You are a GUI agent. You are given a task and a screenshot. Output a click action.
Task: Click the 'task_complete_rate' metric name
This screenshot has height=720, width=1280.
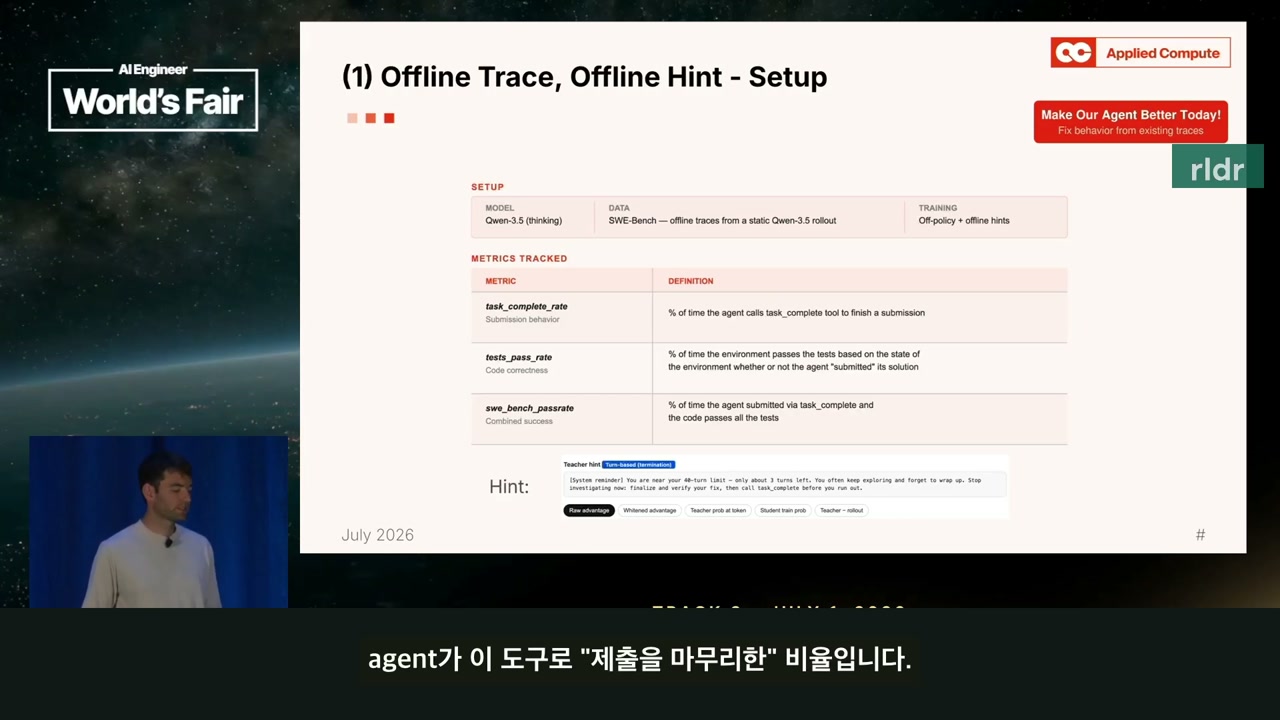[527, 307]
